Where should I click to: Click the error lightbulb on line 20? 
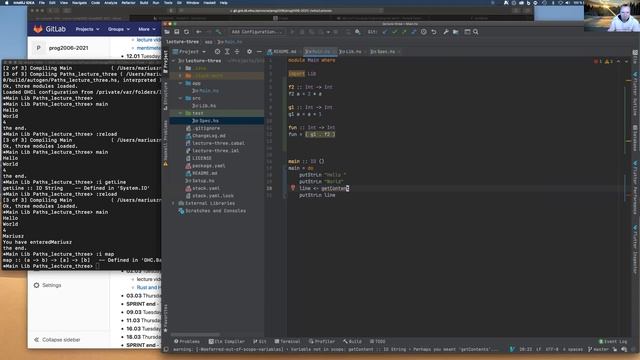tap(293, 188)
